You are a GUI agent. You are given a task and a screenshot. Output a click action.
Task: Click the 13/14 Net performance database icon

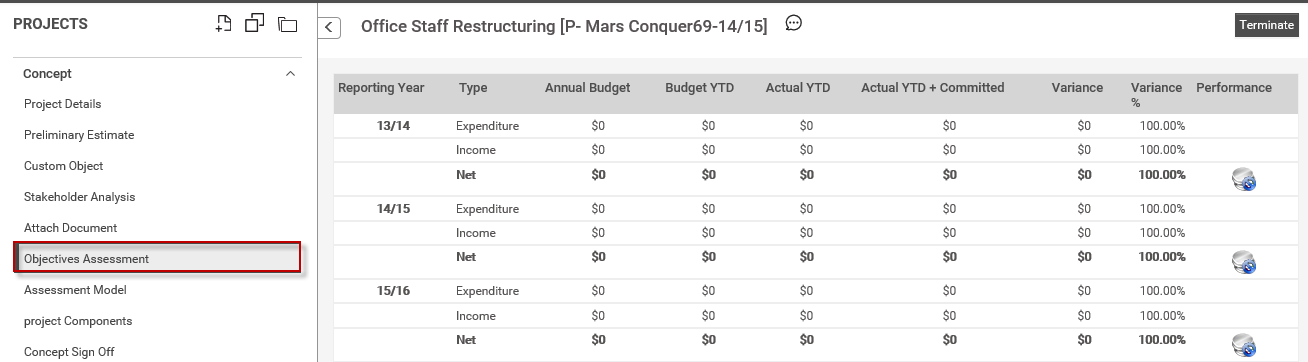pos(1244,179)
